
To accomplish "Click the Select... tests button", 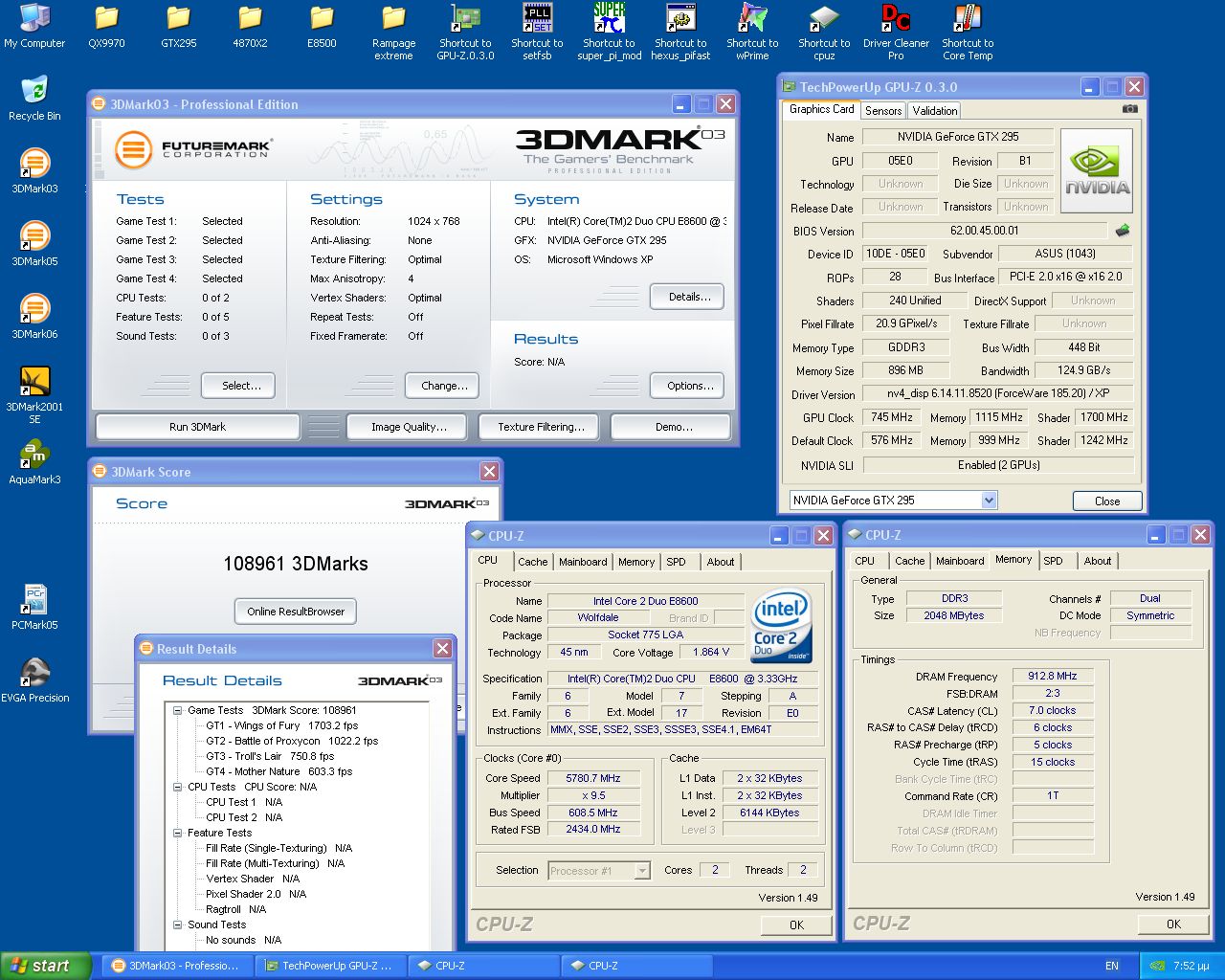I will click(x=238, y=386).
